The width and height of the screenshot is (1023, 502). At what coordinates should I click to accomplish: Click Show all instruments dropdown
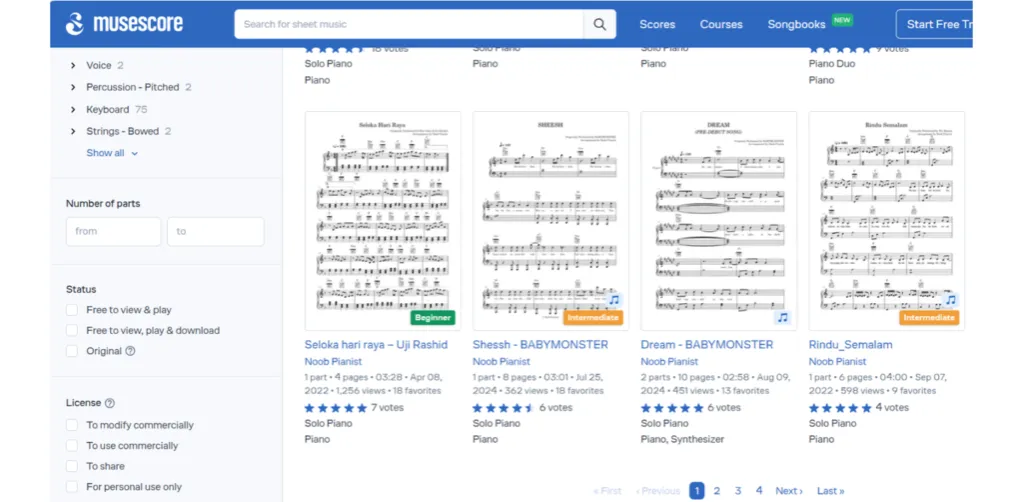pyautogui.click(x=112, y=153)
